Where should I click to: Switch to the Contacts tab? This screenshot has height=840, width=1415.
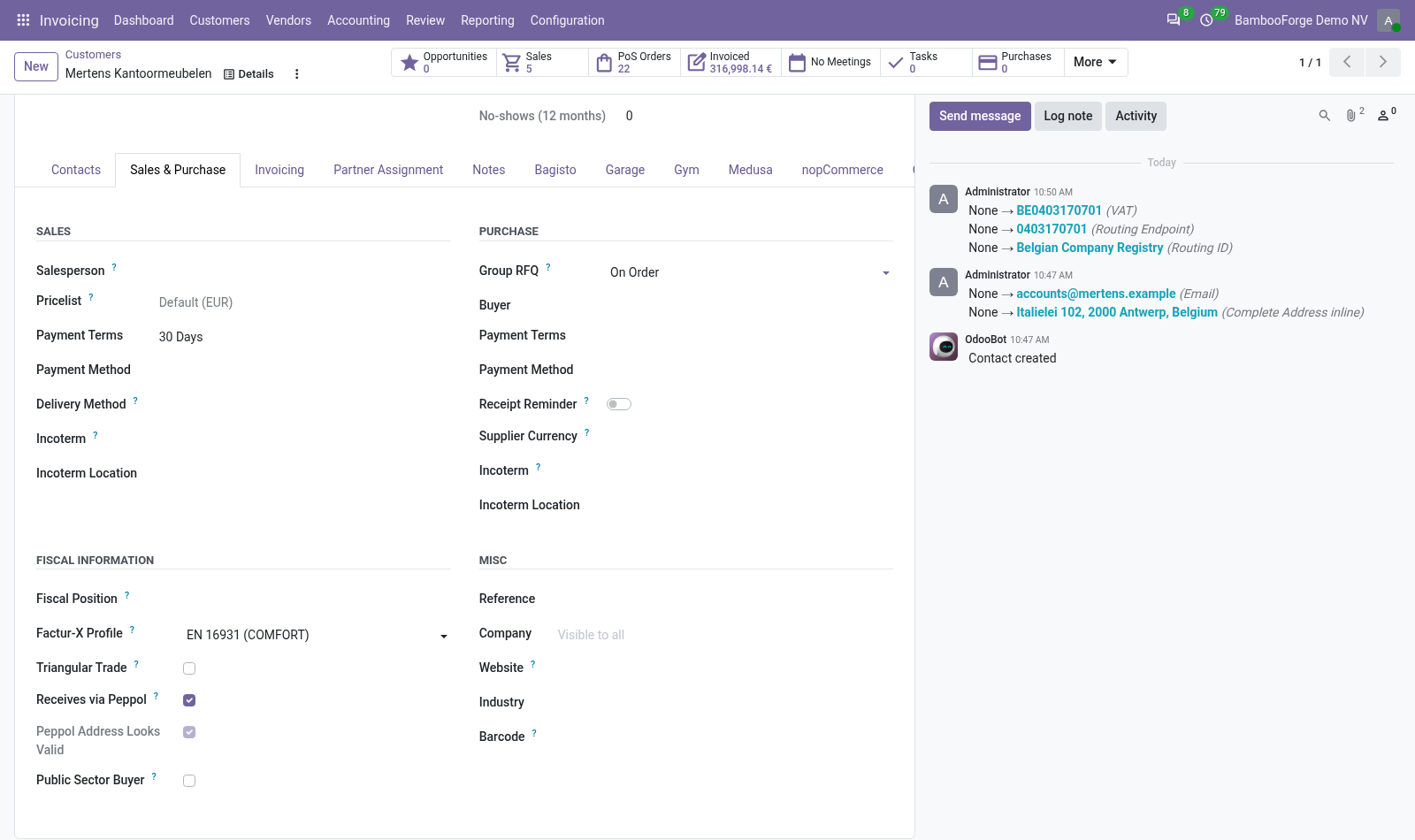(76, 170)
